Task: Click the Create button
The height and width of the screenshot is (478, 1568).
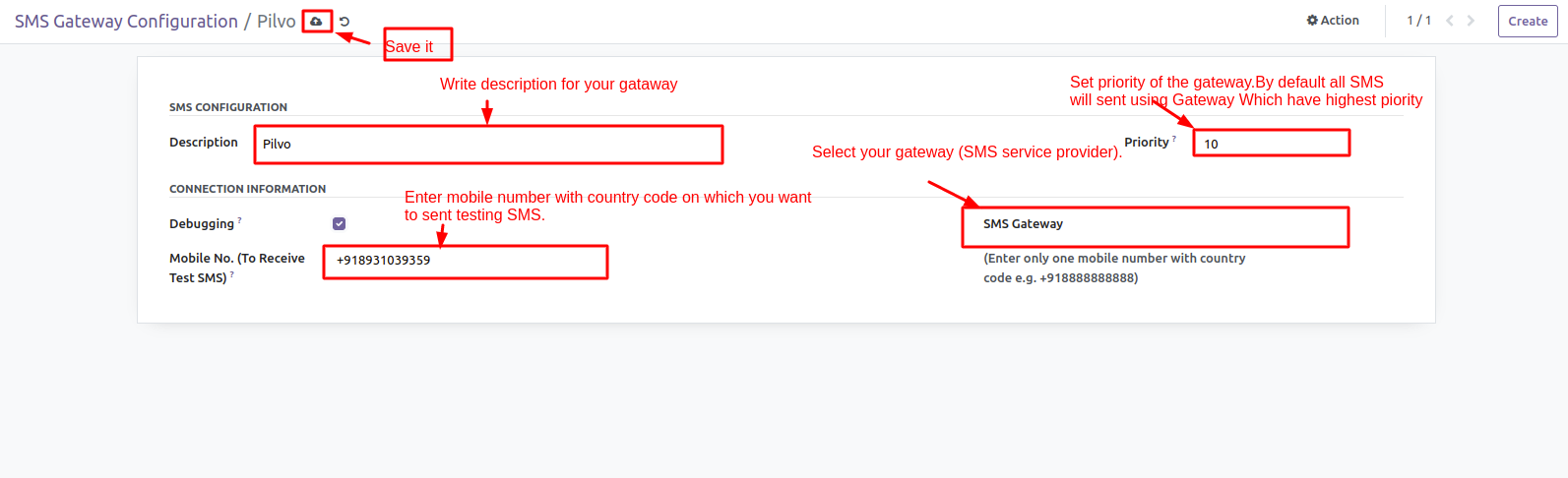Action: click(1527, 22)
